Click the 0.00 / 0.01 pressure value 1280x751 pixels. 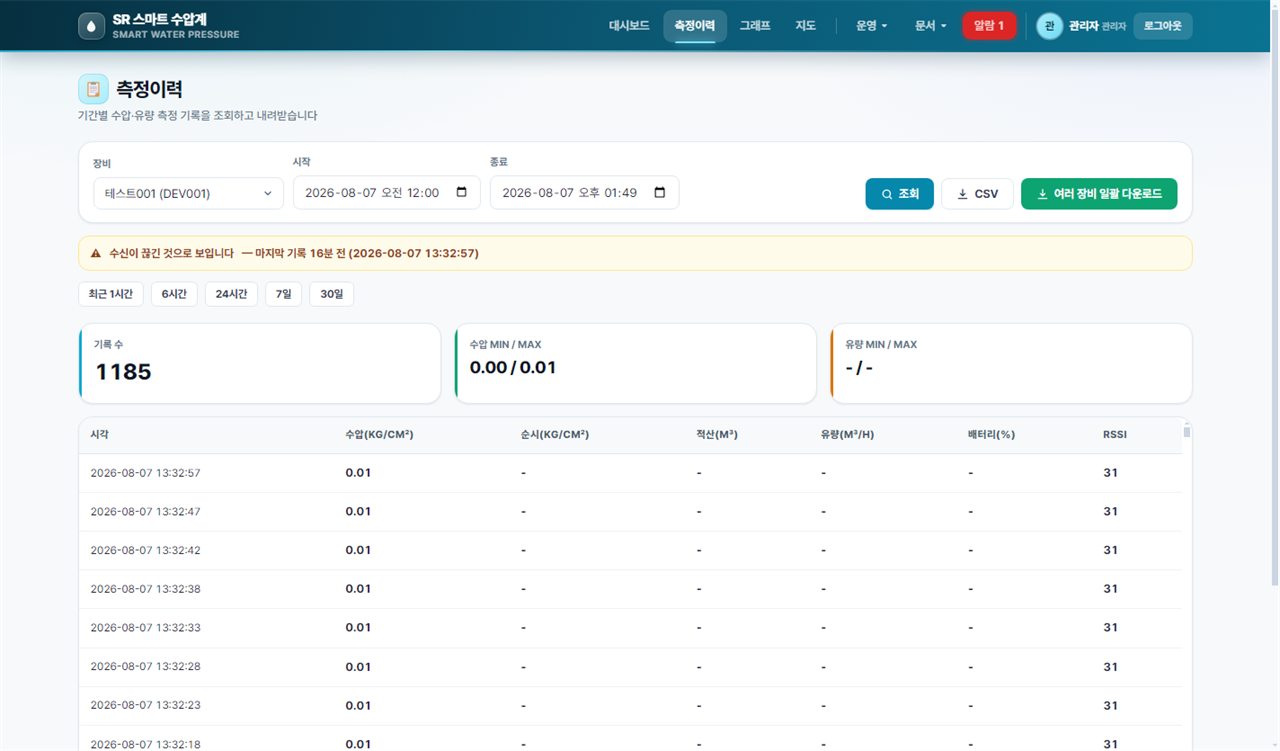513,368
